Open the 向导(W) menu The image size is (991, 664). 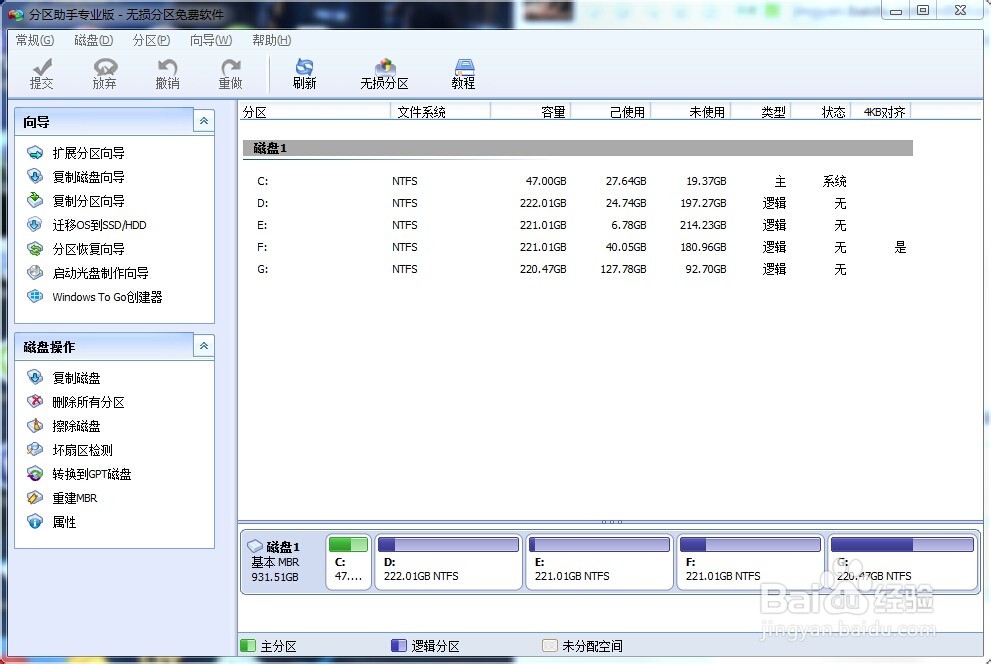[211, 40]
